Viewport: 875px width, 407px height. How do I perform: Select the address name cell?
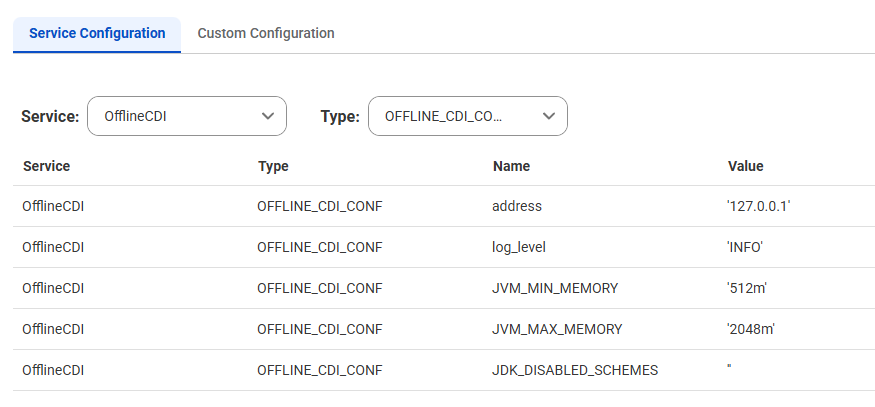[x=517, y=207]
